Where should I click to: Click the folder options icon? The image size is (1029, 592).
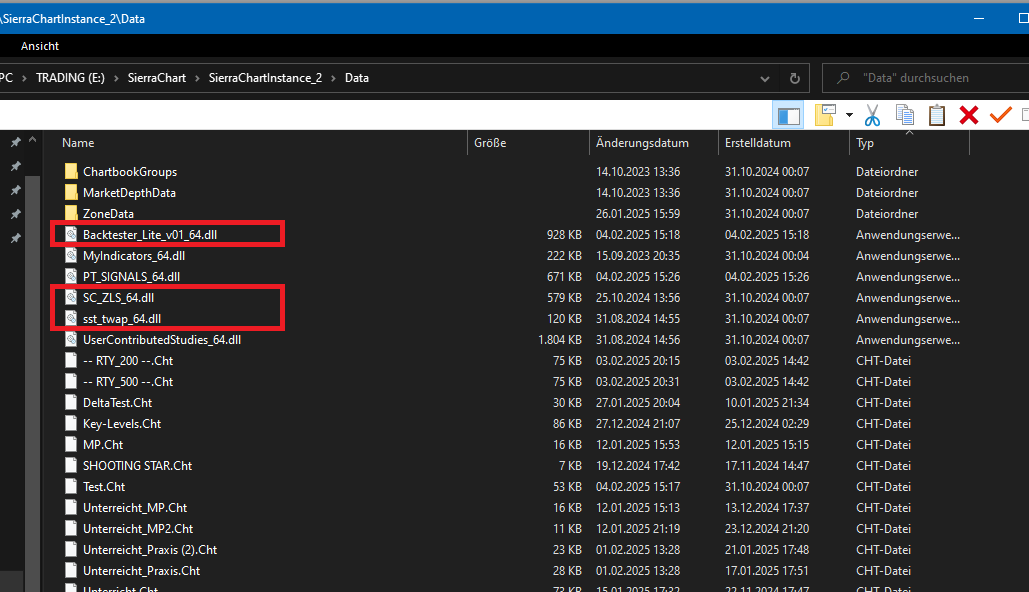coord(824,115)
